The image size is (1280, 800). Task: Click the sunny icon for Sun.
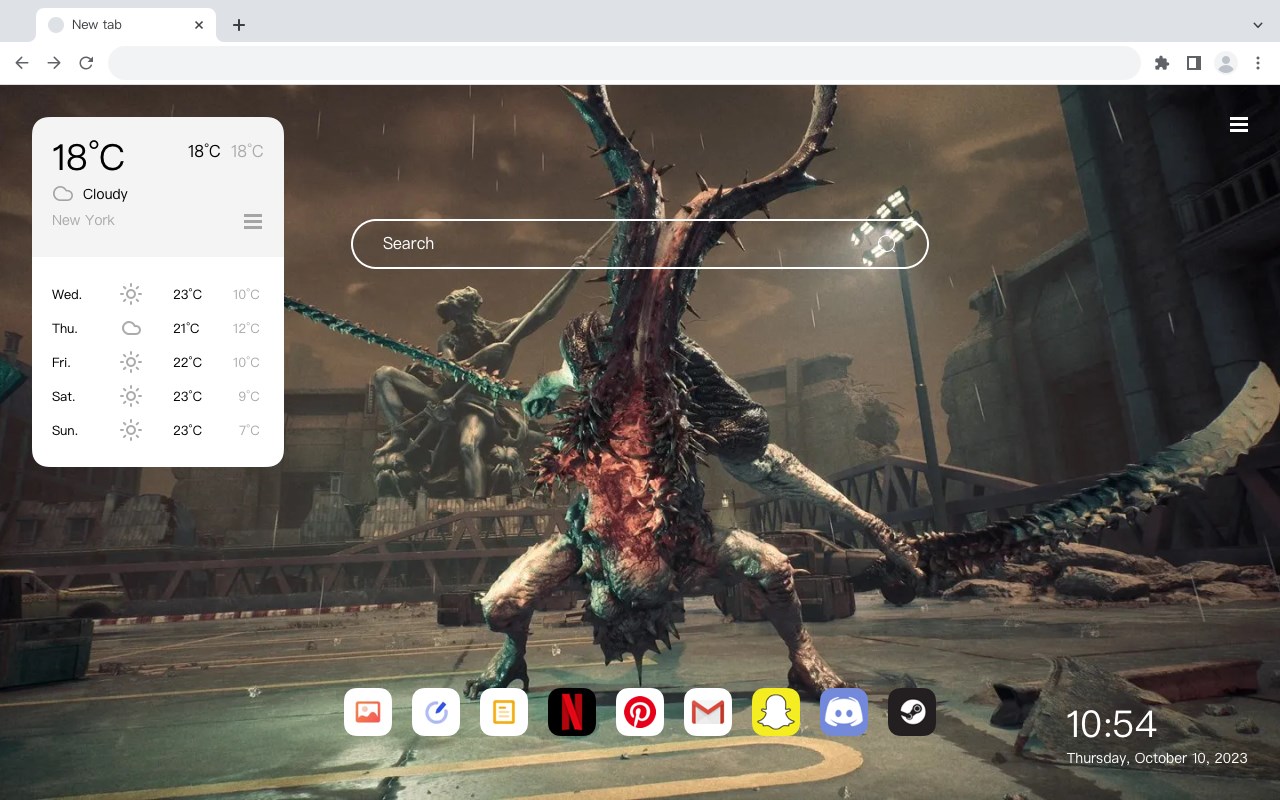(x=131, y=430)
